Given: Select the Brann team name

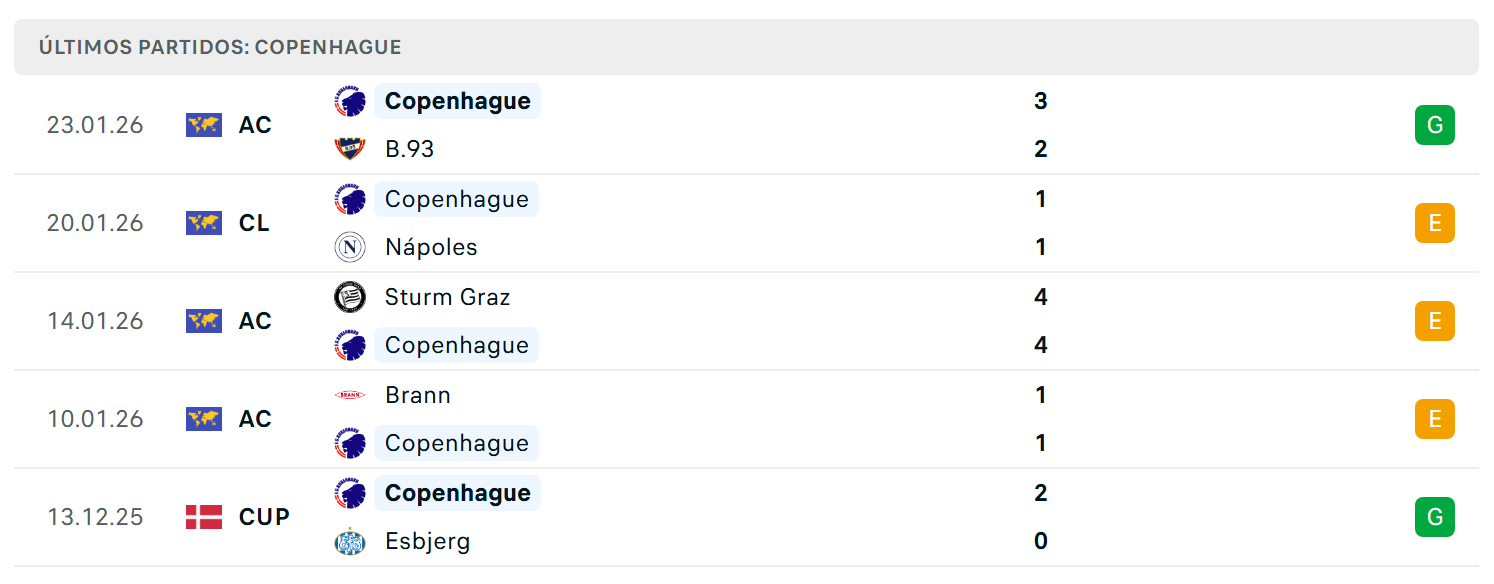Looking at the screenshot, I should [418, 395].
